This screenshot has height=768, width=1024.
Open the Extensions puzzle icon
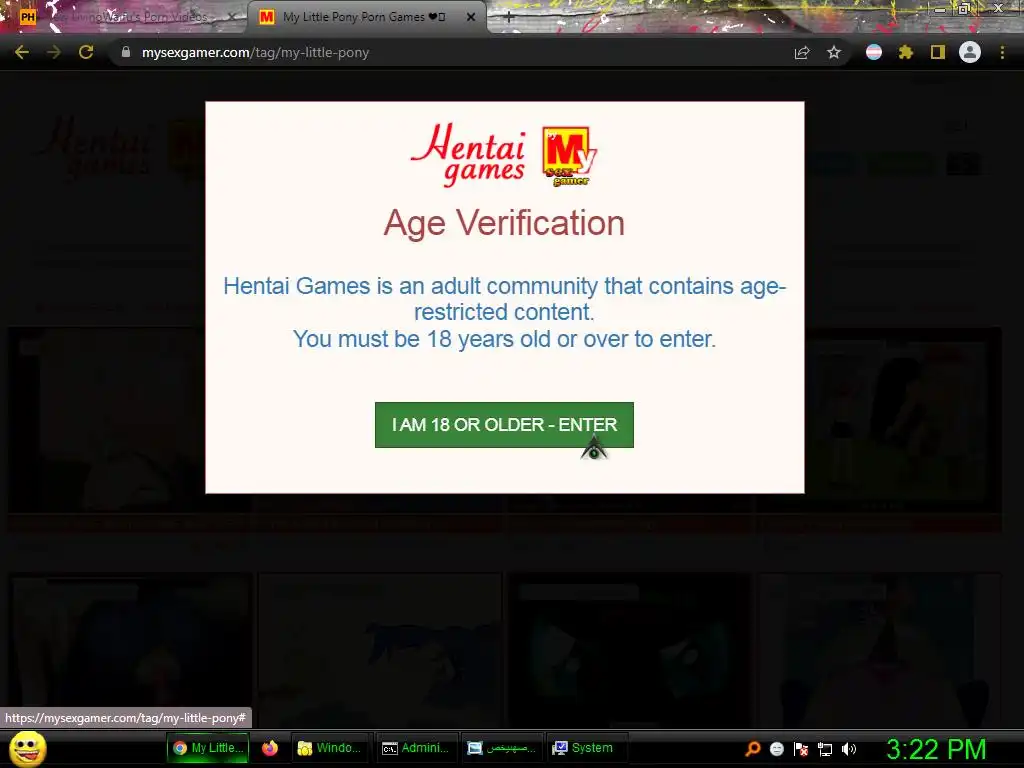coord(906,52)
